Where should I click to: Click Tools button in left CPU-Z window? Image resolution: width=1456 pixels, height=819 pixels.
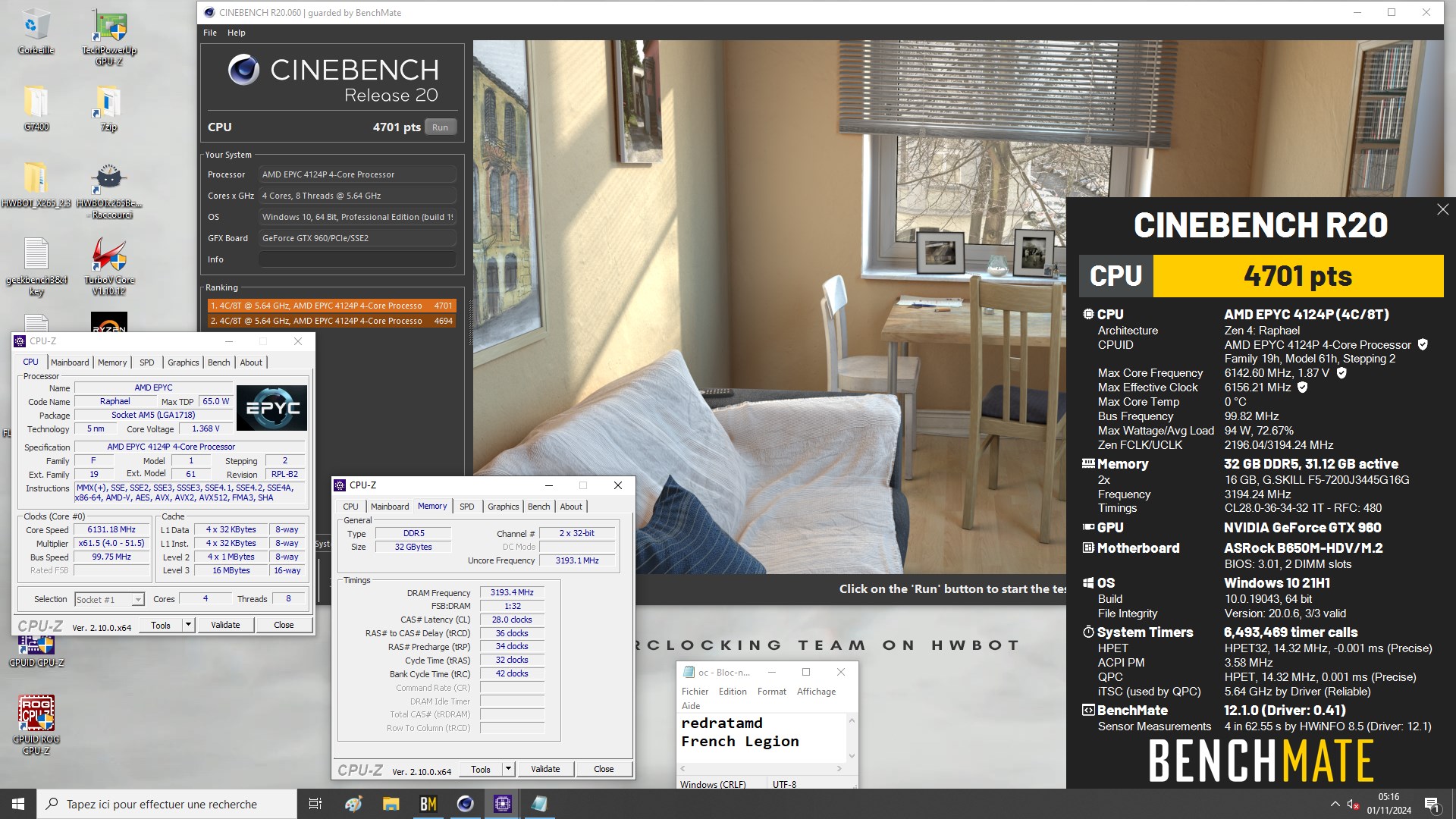(161, 625)
